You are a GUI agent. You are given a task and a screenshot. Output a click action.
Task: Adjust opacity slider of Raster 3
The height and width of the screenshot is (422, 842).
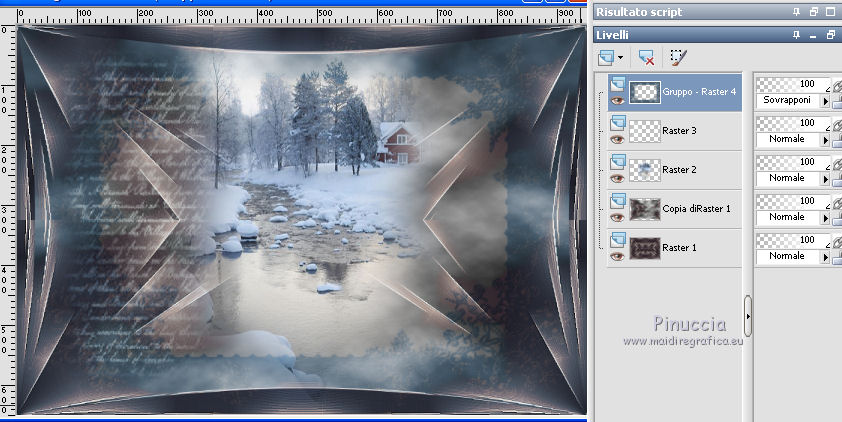[x=793, y=123]
